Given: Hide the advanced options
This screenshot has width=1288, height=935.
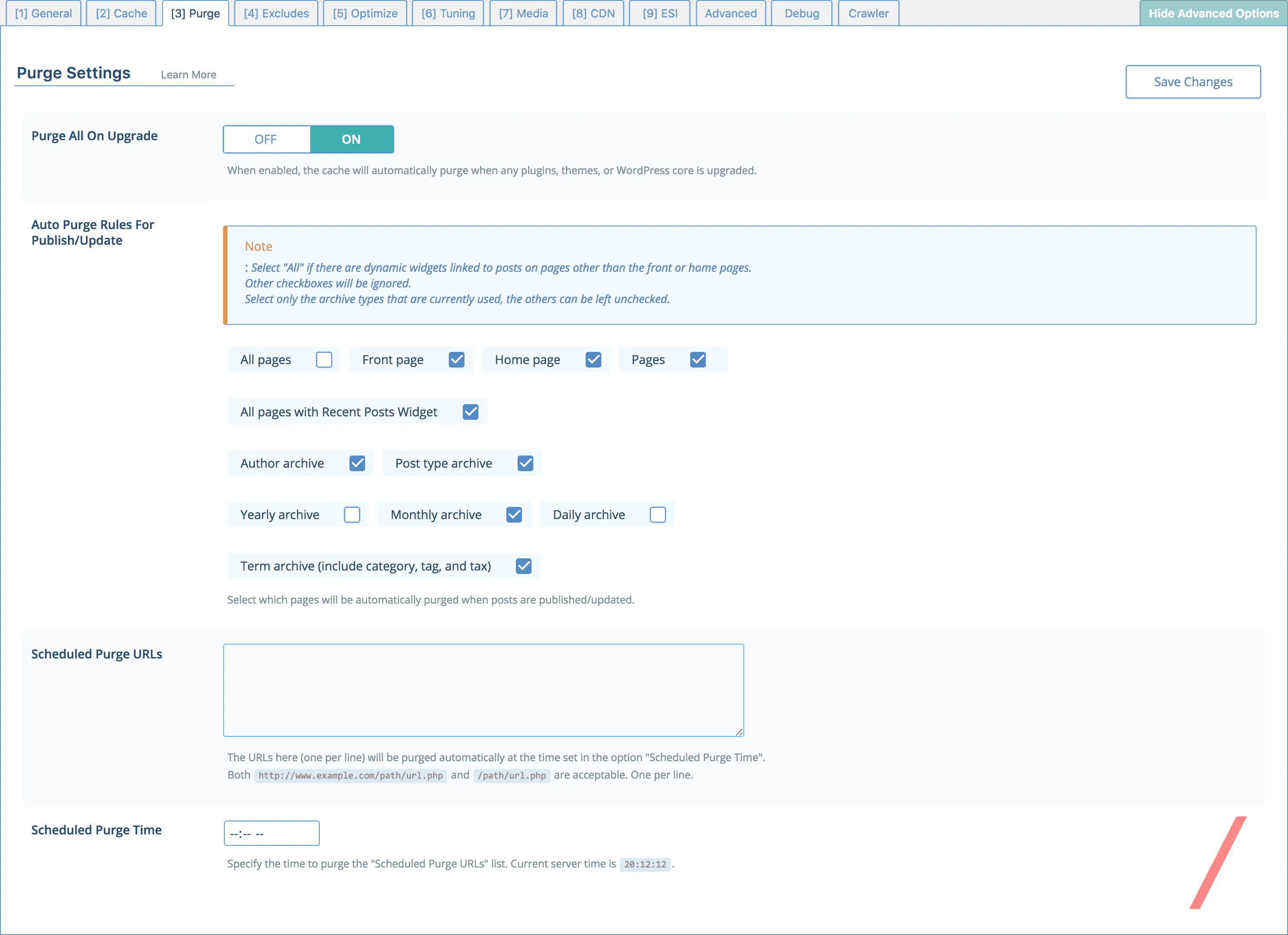Looking at the screenshot, I should click(1213, 13).
